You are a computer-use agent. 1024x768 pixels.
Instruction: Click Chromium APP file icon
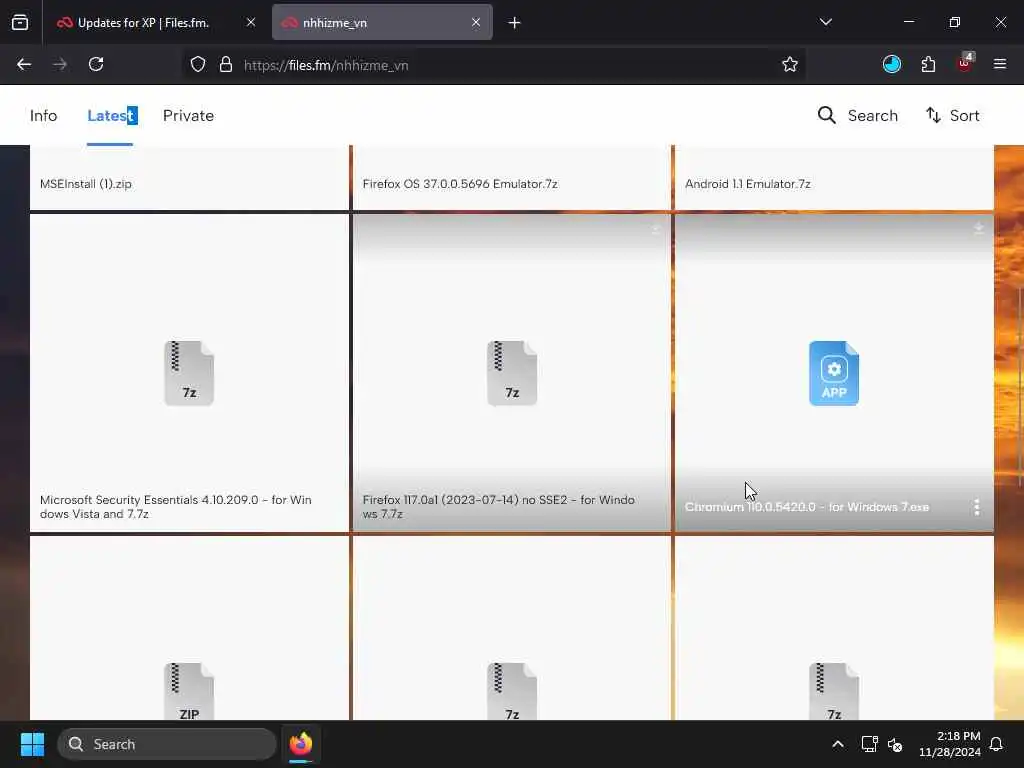834,373
